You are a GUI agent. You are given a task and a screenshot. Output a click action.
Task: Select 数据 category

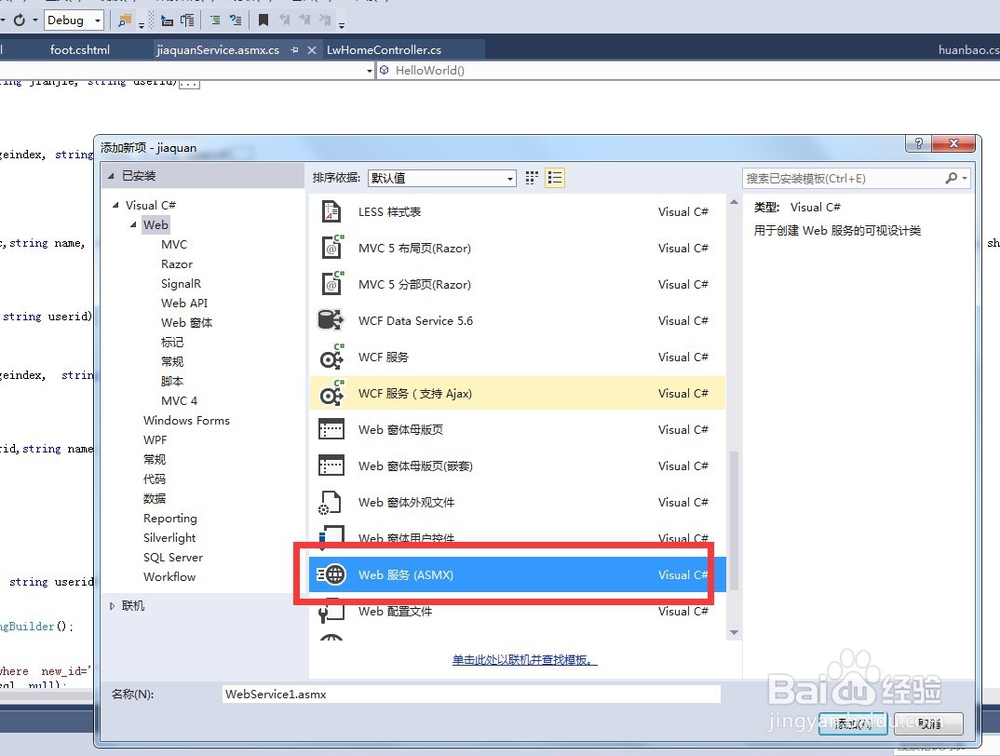coord(154,499)
